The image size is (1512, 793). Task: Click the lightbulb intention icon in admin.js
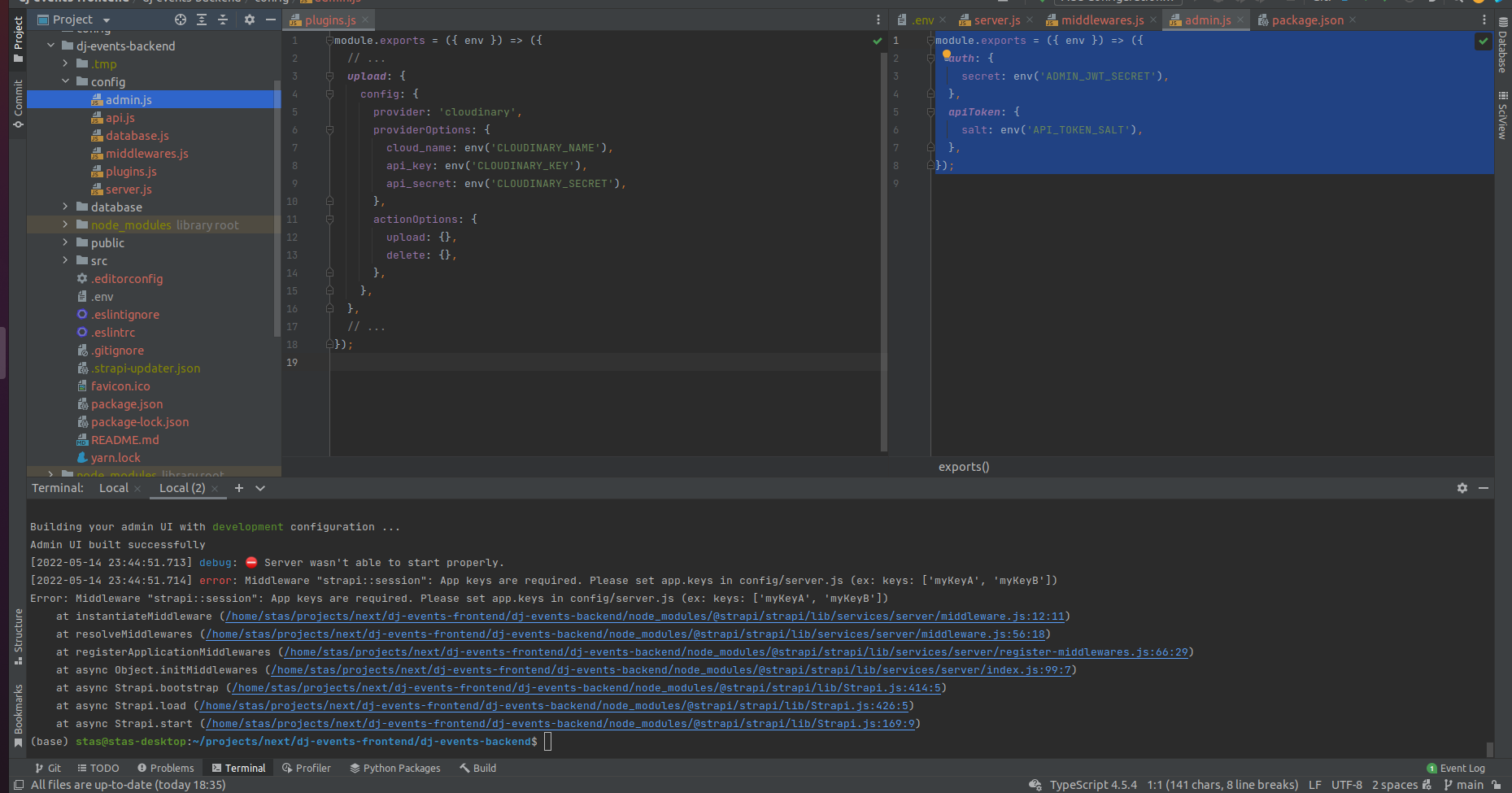947,55
